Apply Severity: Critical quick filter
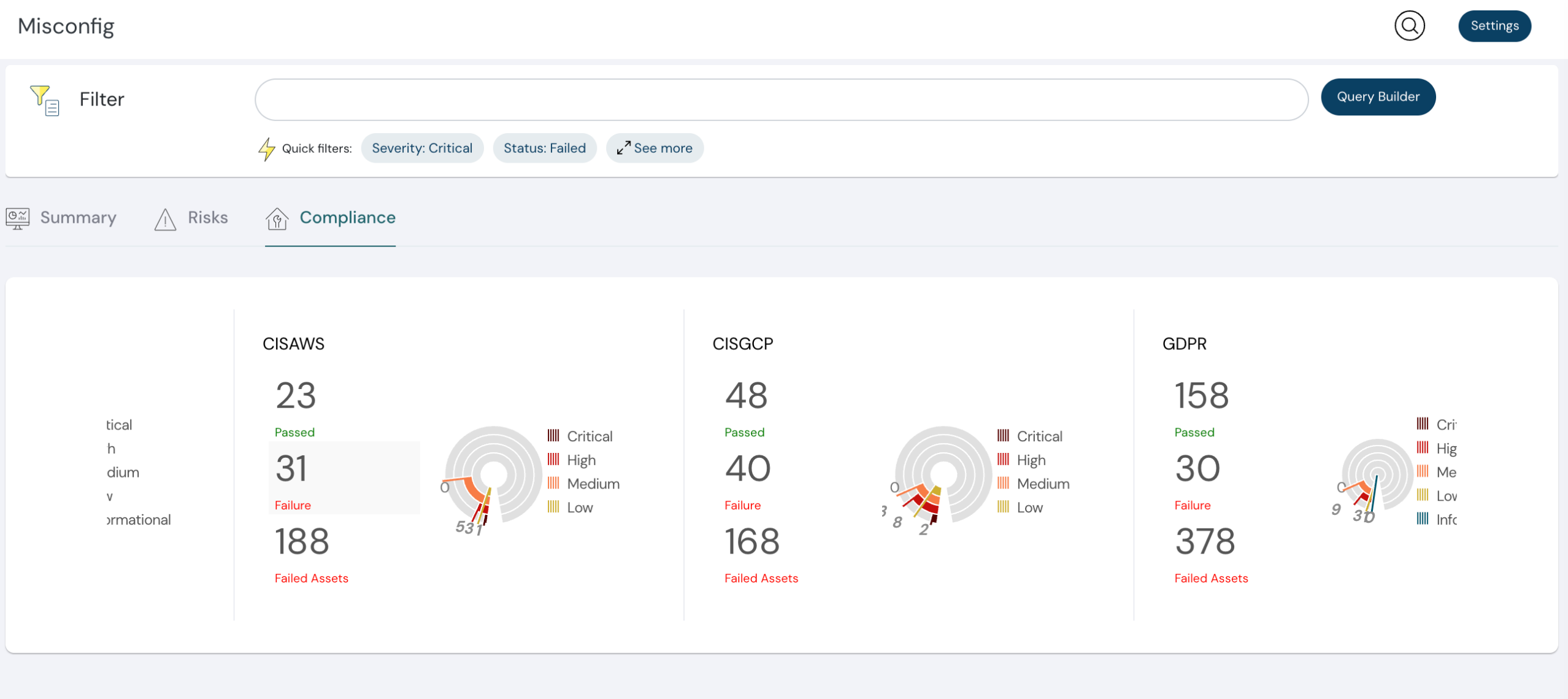This screenshot has height=699, width=1568. coord(422,148)
